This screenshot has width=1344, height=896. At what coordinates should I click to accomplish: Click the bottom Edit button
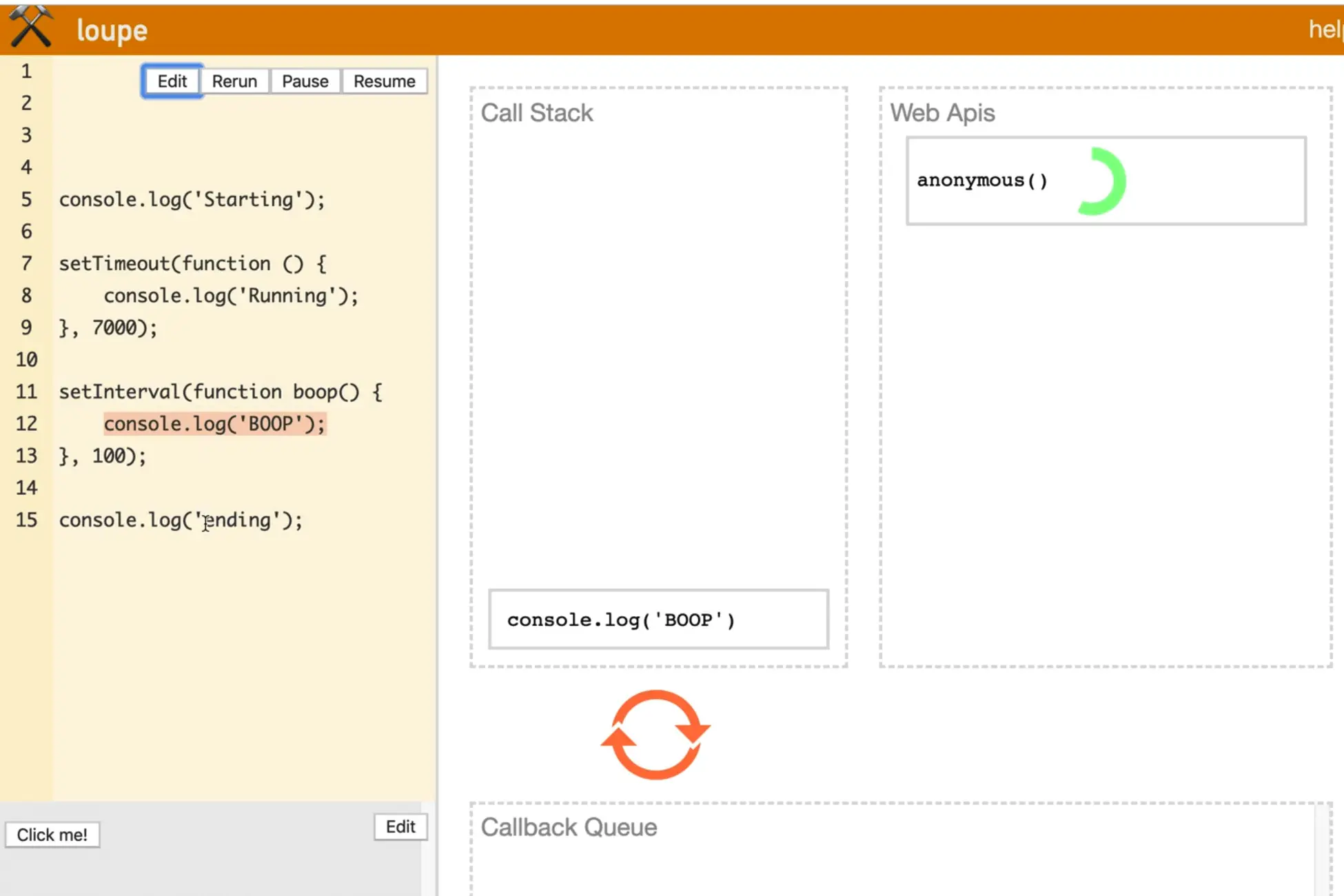tap(400, 826)
